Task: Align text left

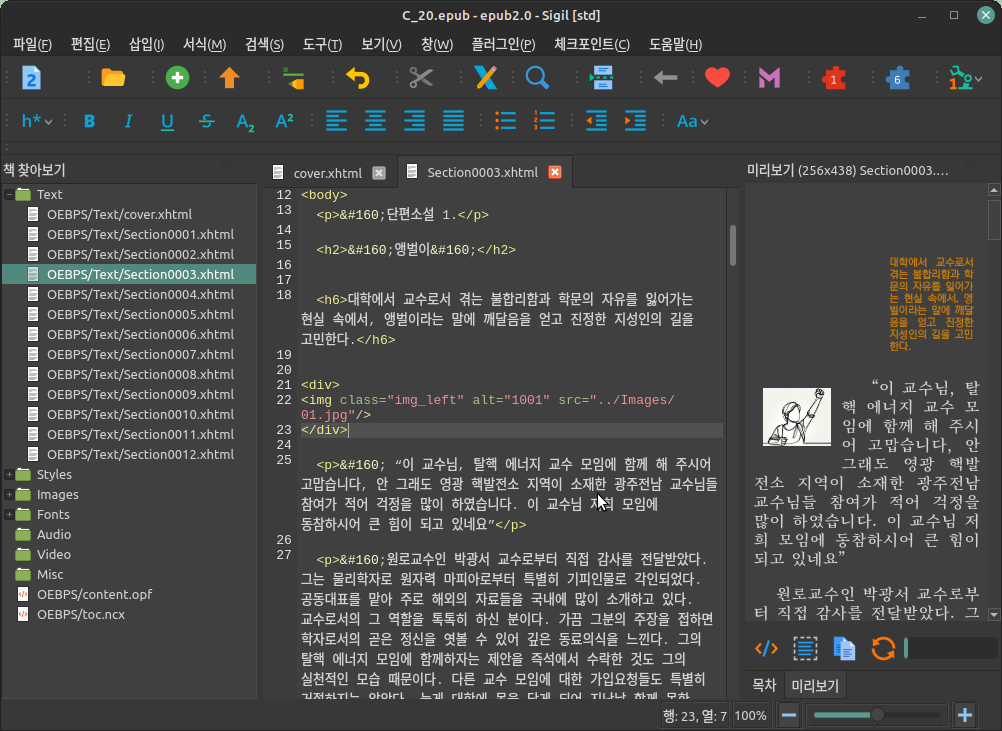Action: pos(336,121)
